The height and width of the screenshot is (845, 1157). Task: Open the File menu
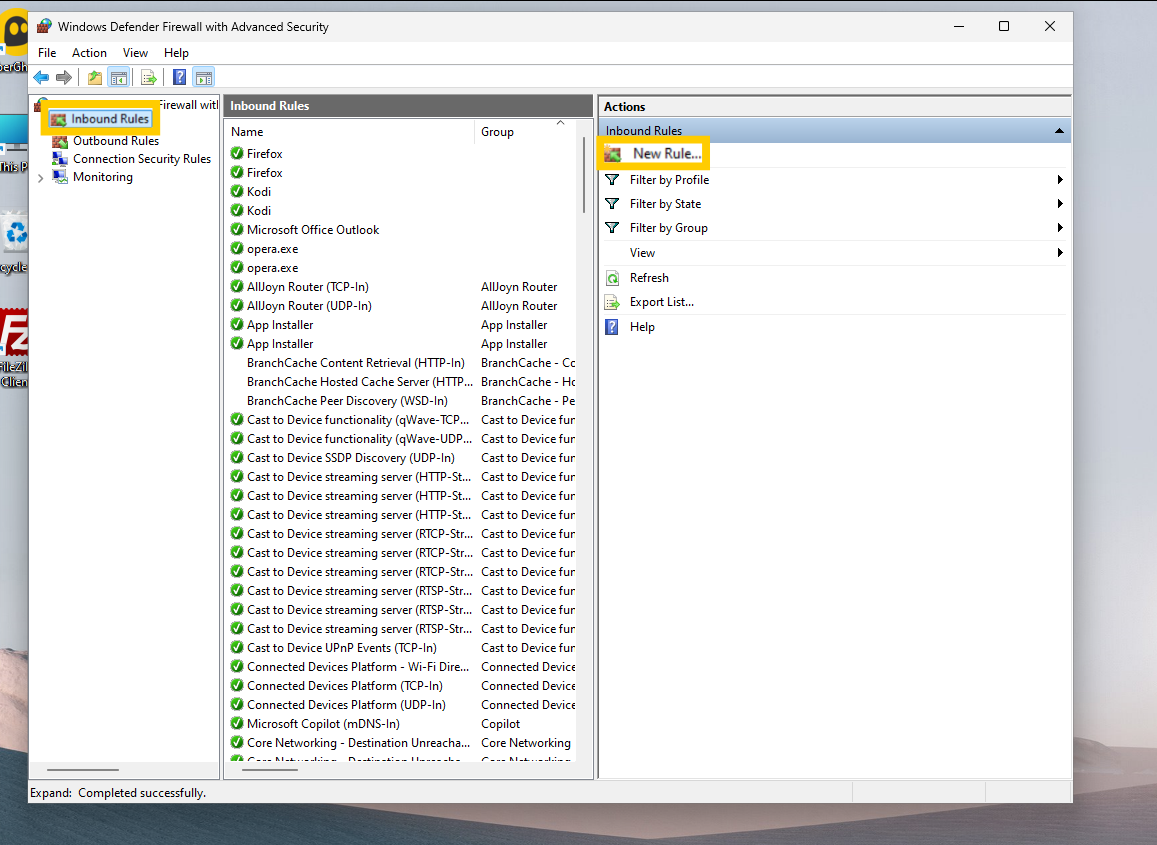tap(47, 53)
